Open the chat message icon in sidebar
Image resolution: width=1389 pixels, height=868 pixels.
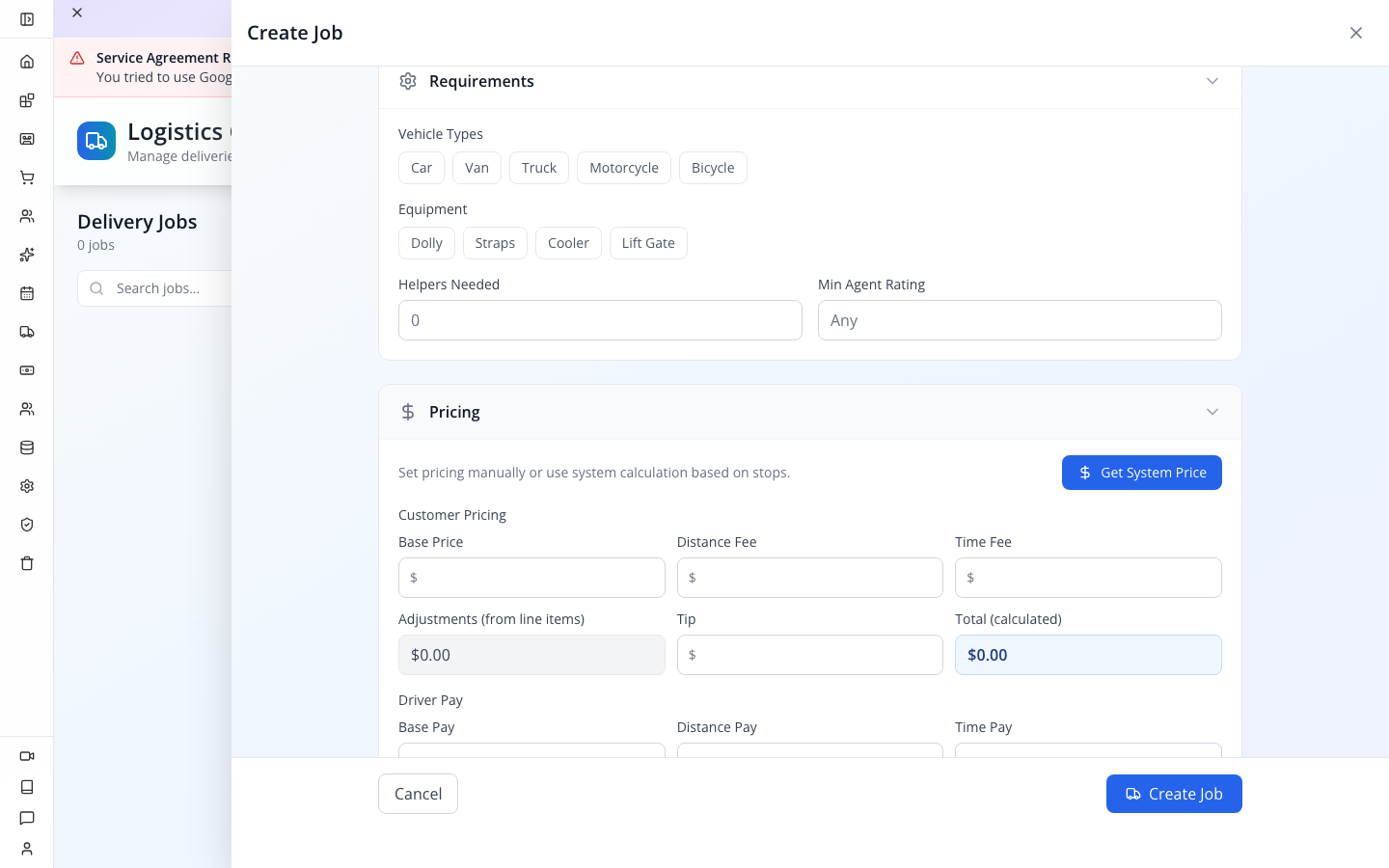click(x=27, y=818)
